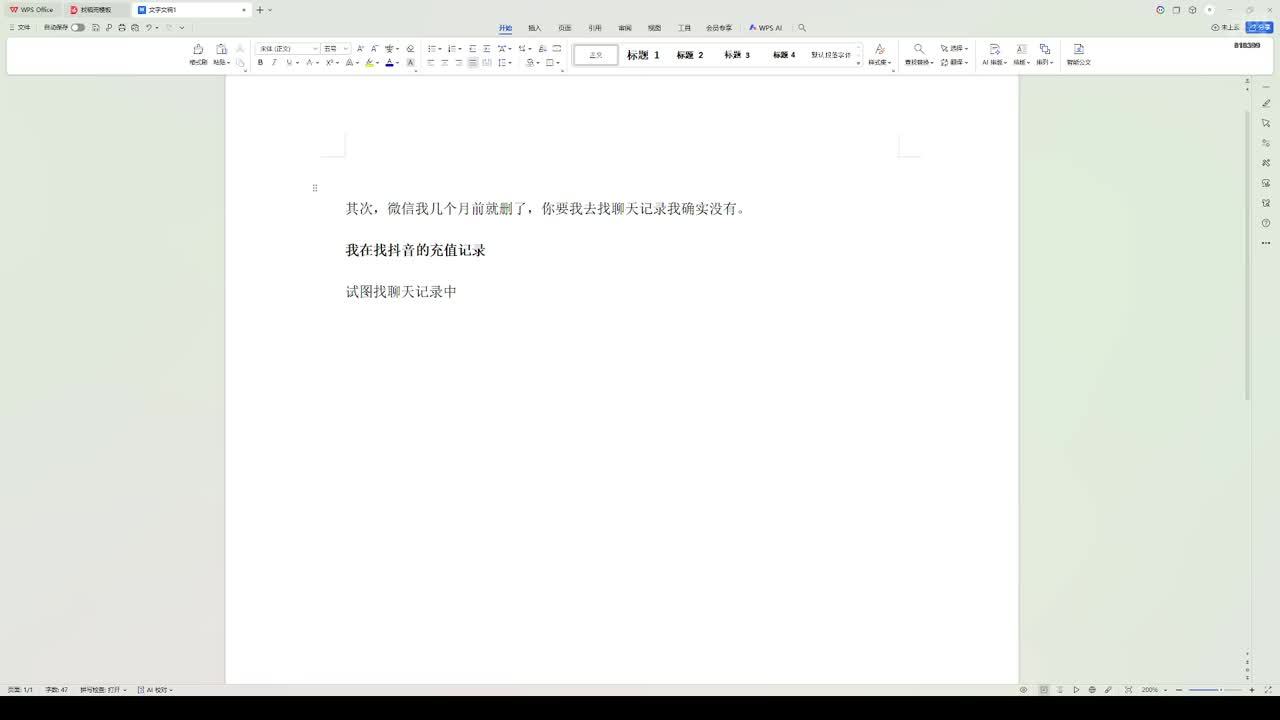Click the pen tool in right sidebar
This screenshot has height=720, width=1280.
tap(1266, 103)
